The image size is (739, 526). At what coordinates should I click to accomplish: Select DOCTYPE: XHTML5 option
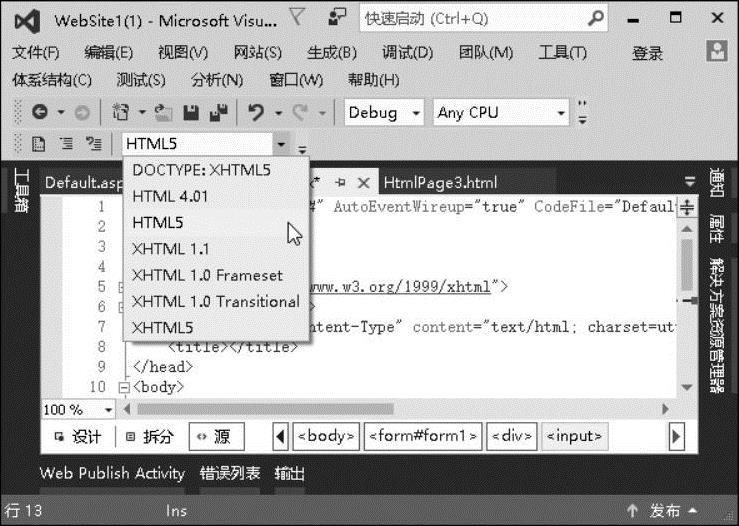[216, 170]
